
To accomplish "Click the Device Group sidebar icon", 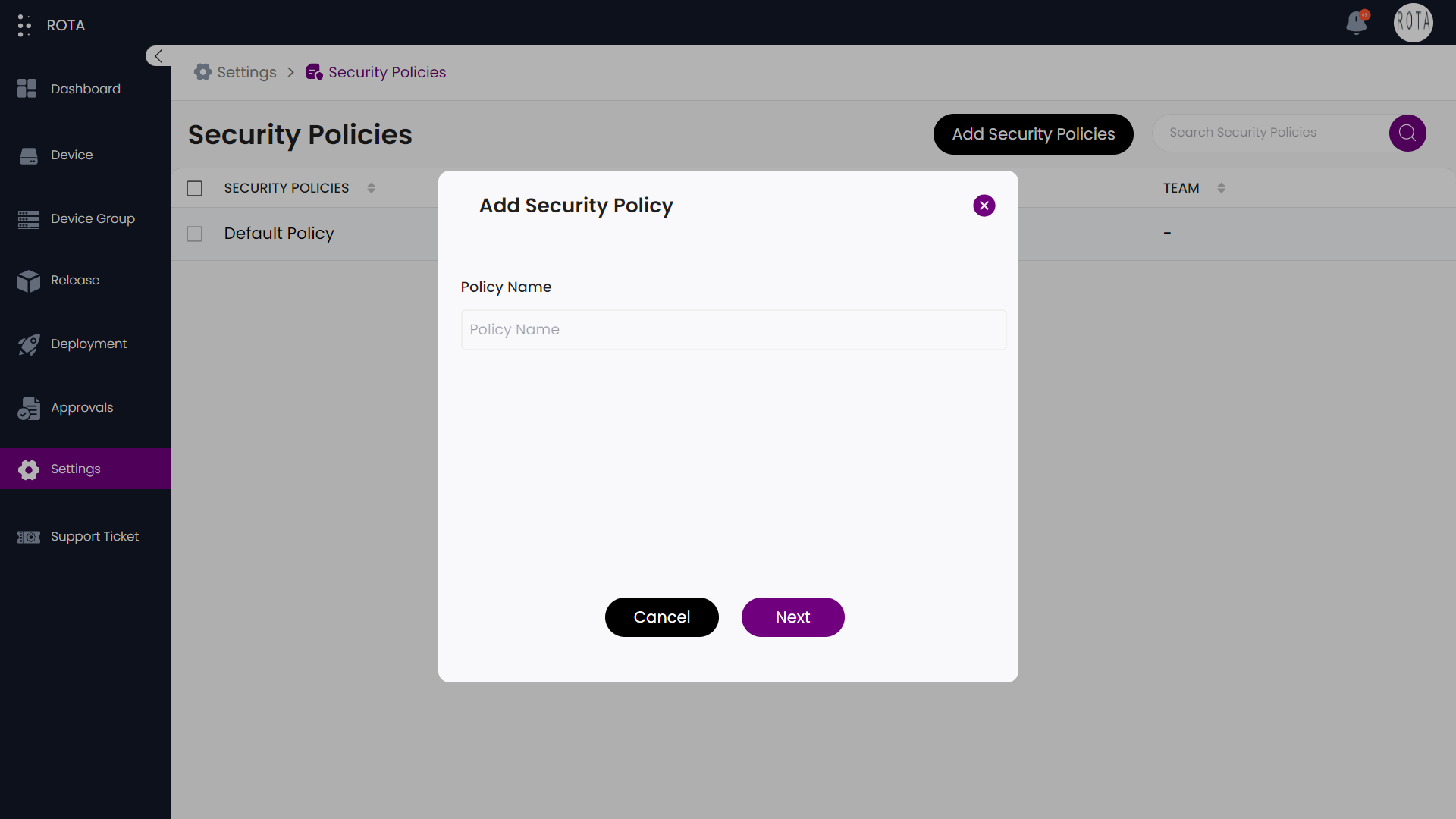I will 29,218.
